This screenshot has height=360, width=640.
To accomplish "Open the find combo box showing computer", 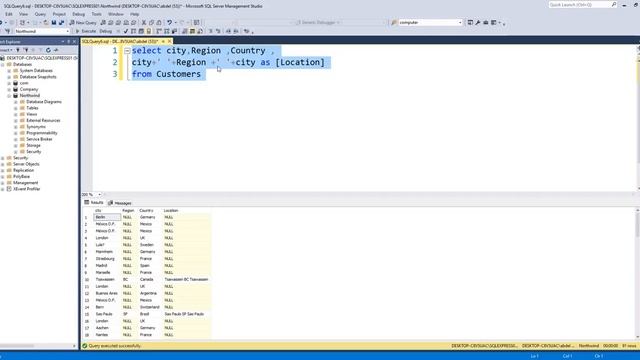I will coord(460,22).
